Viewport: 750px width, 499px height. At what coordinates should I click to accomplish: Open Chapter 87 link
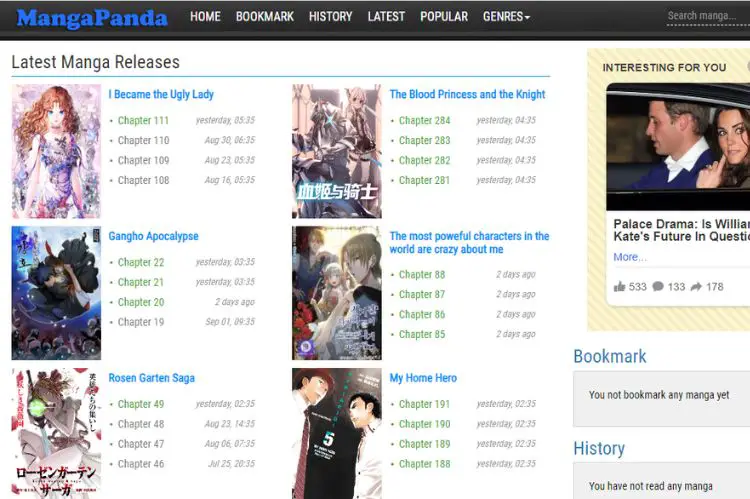(422, 295)
